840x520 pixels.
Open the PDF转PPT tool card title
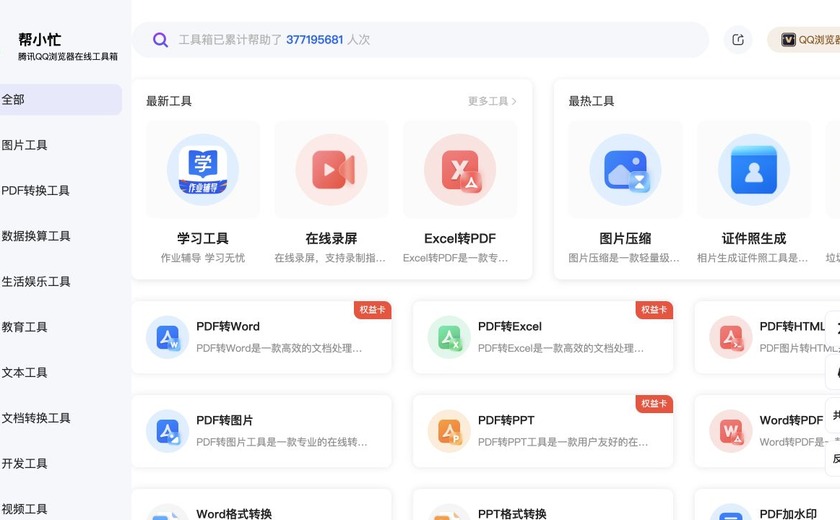(506, 420)
